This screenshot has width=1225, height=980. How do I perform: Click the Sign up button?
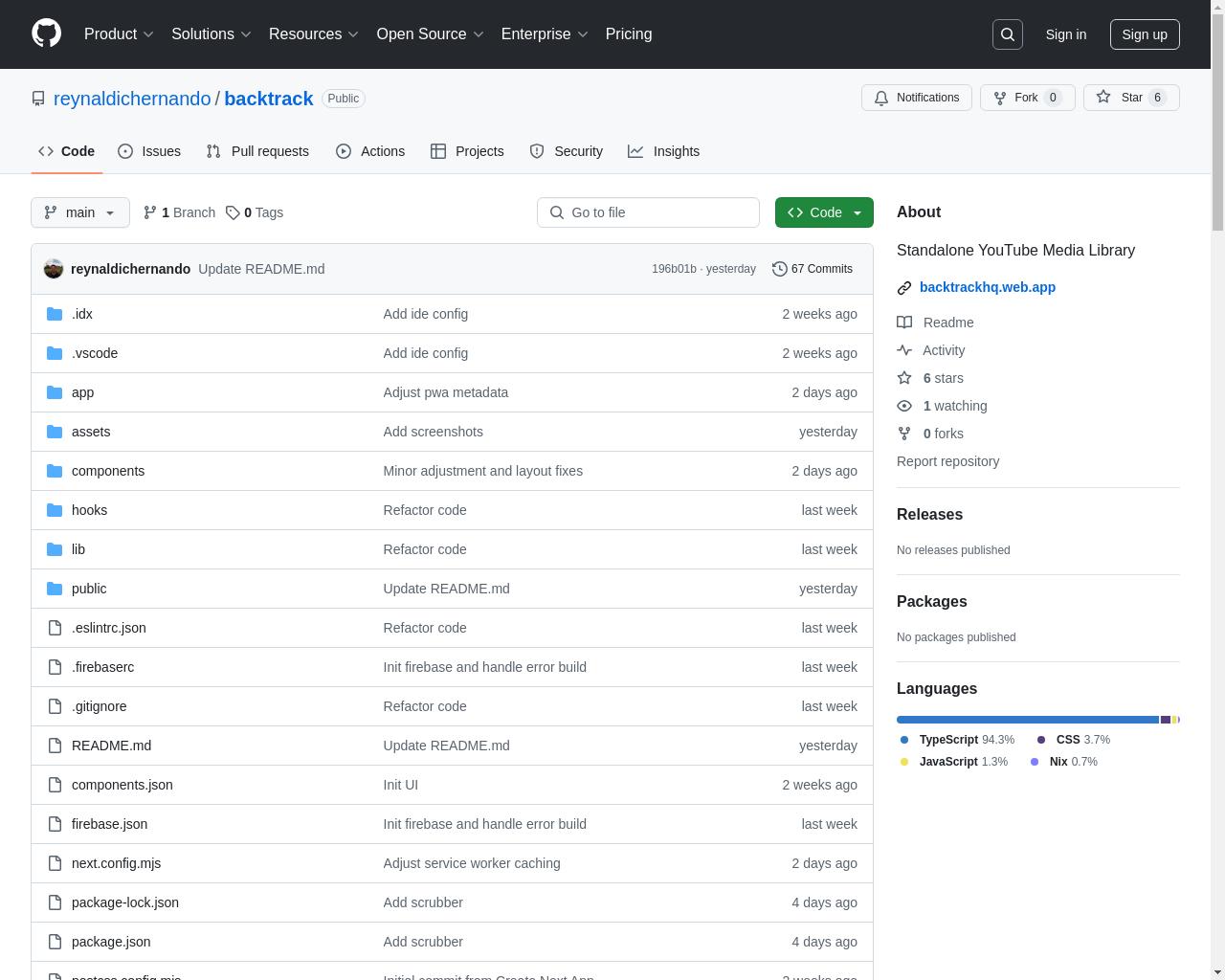click(x=1145, y=34)
